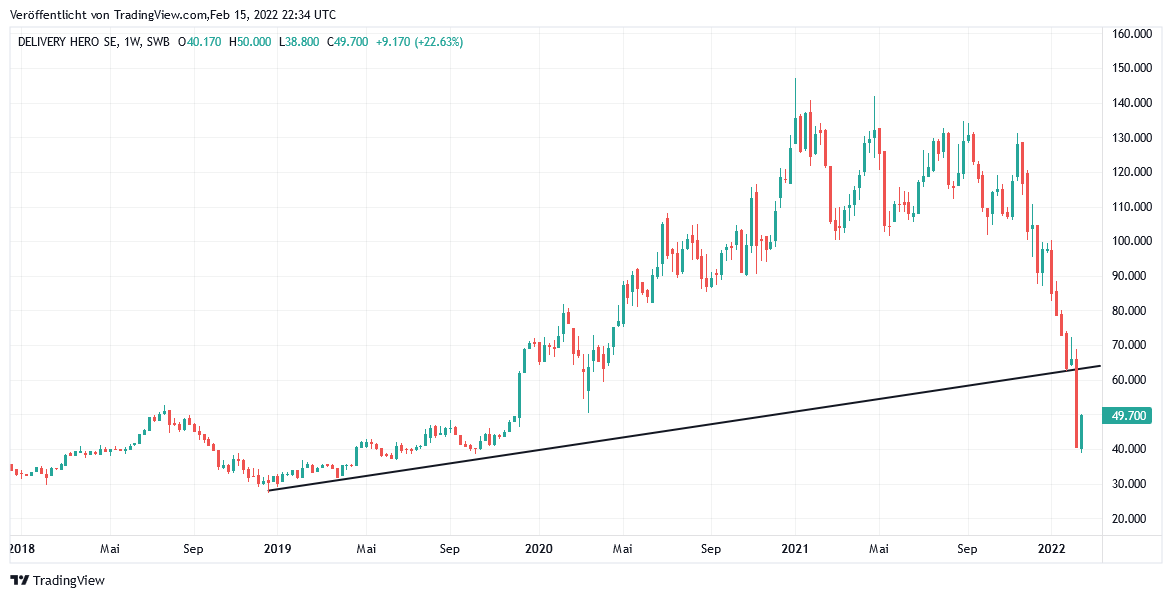Click the Sep label between 2021 and 2022
Screen dimensions: 1172x598
pos(967,549)
